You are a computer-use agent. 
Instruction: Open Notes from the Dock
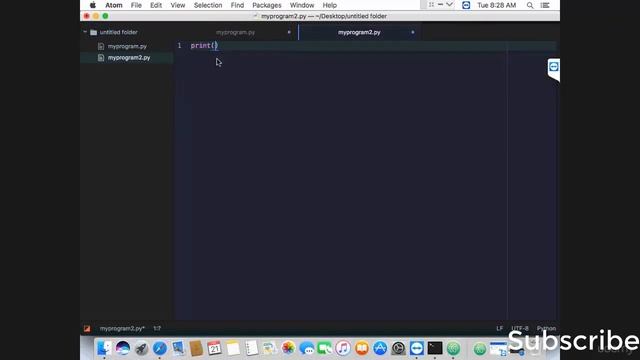click(233, 348)
